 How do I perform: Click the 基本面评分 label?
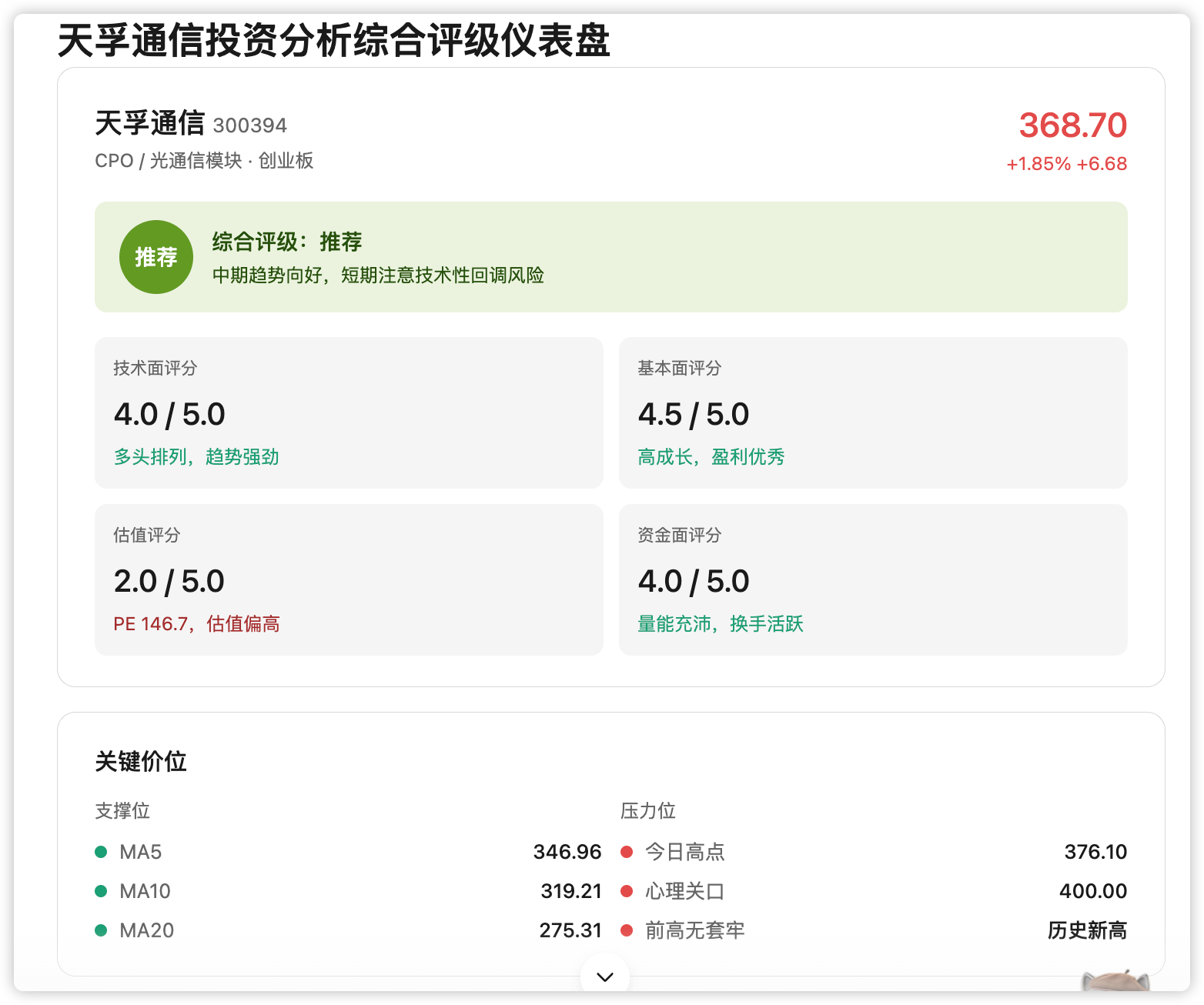click(x=680, y=369)
